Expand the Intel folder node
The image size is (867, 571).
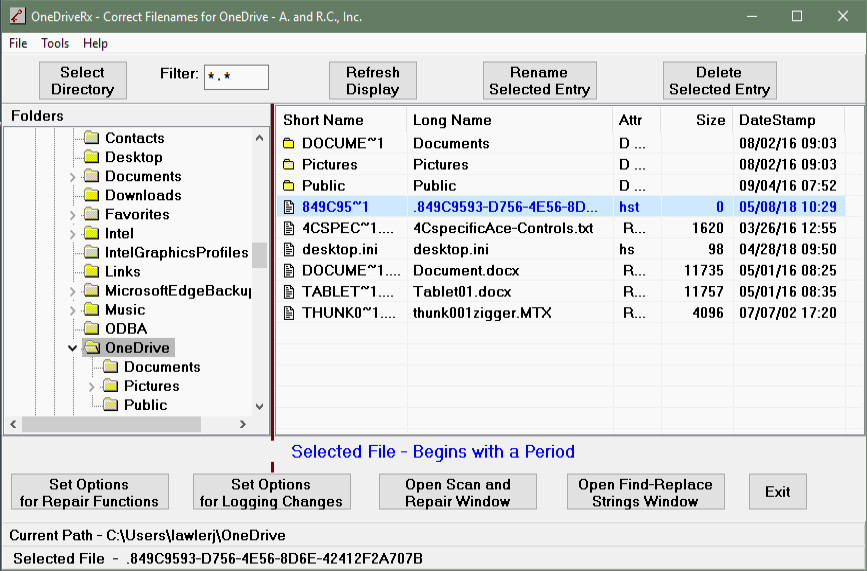click(72, 234)
